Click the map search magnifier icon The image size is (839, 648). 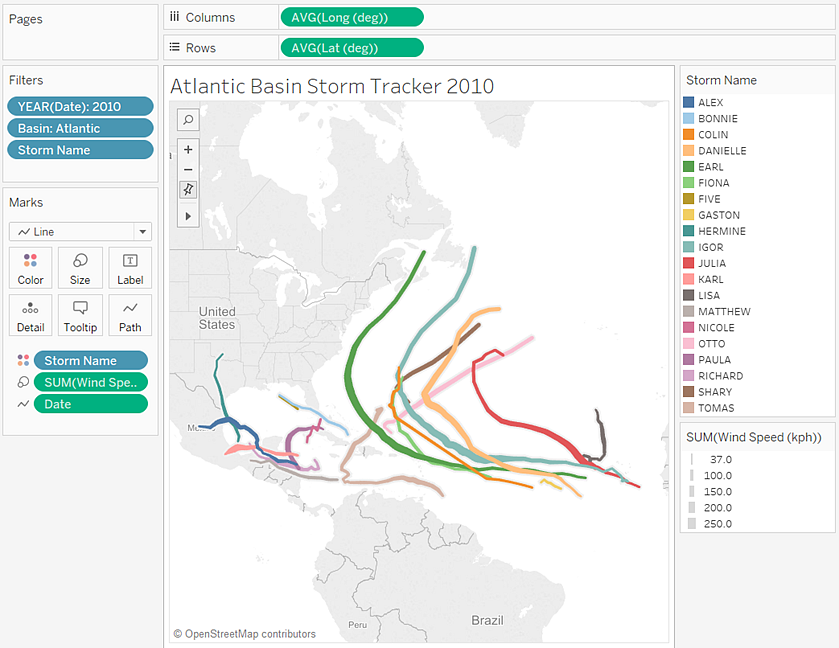tap(188, 119)
